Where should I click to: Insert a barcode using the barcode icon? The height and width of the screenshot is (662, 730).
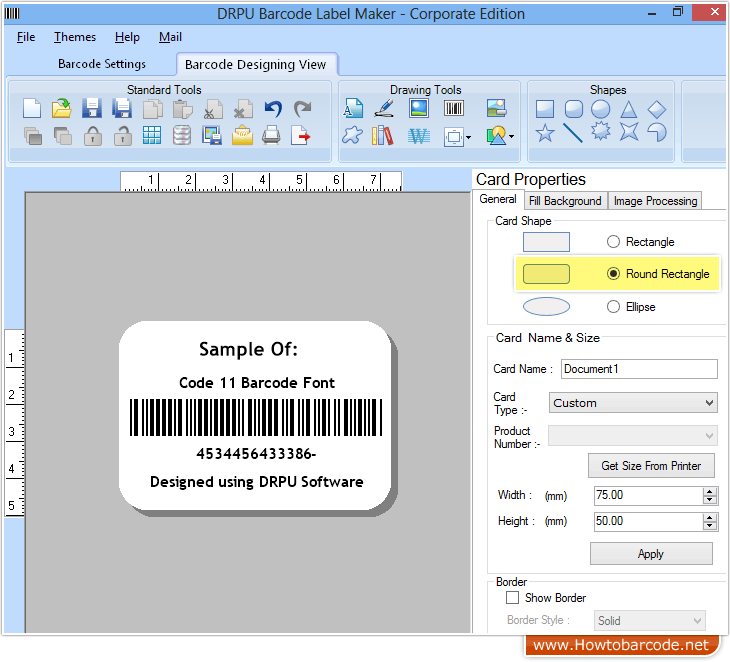click(453, 108)
